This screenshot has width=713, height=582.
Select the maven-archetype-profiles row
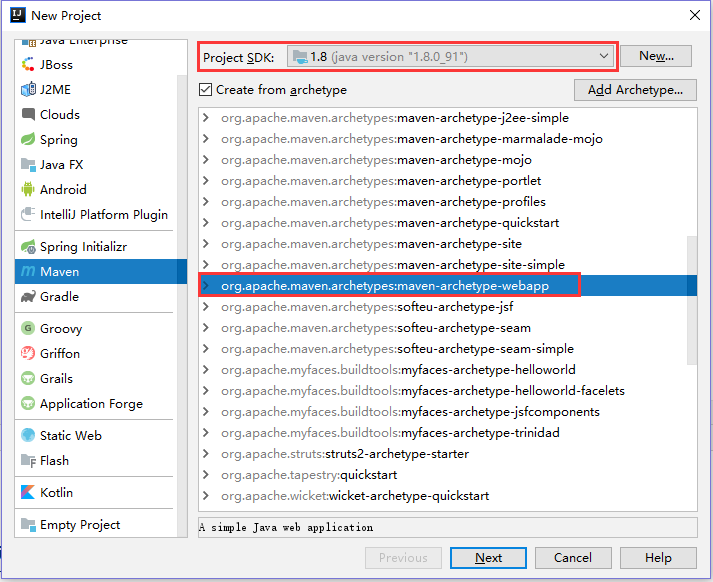(x=447, y=202)
